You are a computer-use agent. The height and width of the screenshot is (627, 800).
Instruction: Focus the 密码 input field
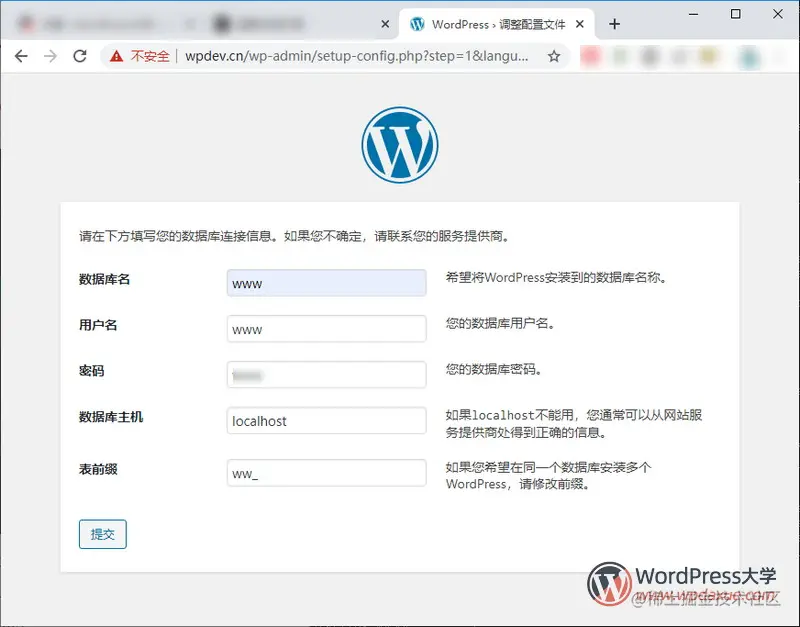327,374
